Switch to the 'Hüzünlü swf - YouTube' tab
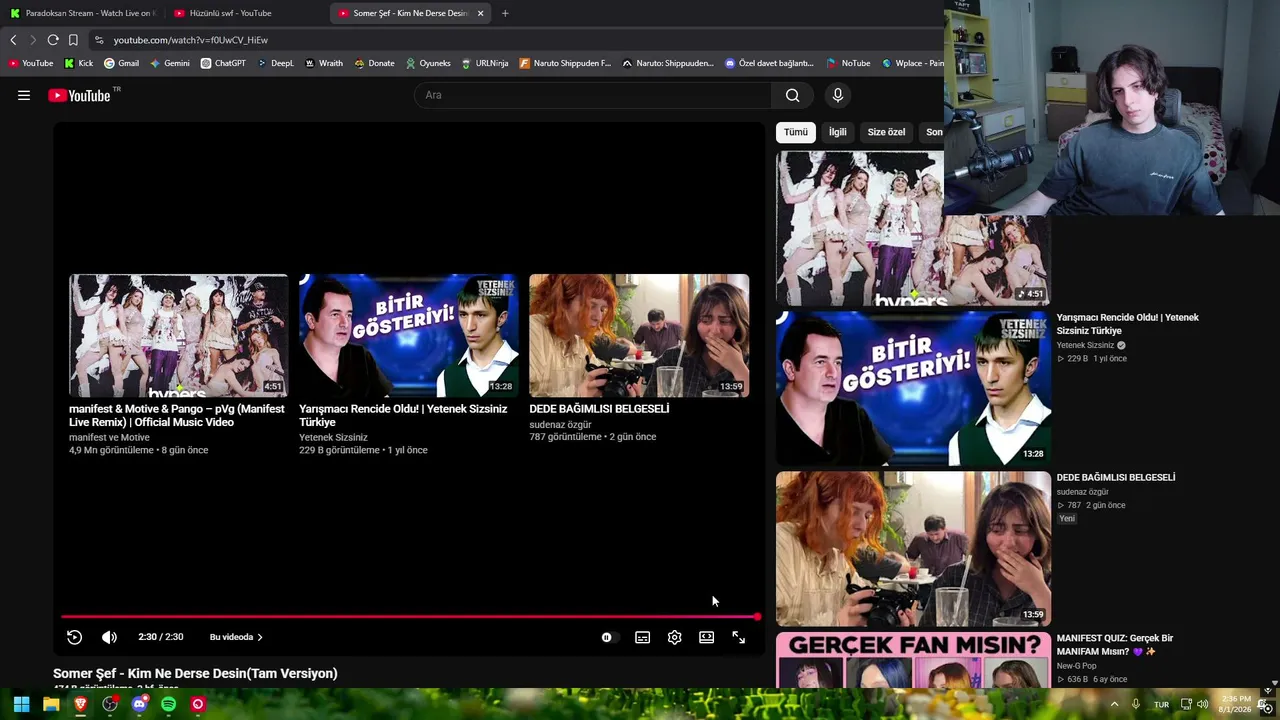1280x720 pixels. click(x=245, y=13)
